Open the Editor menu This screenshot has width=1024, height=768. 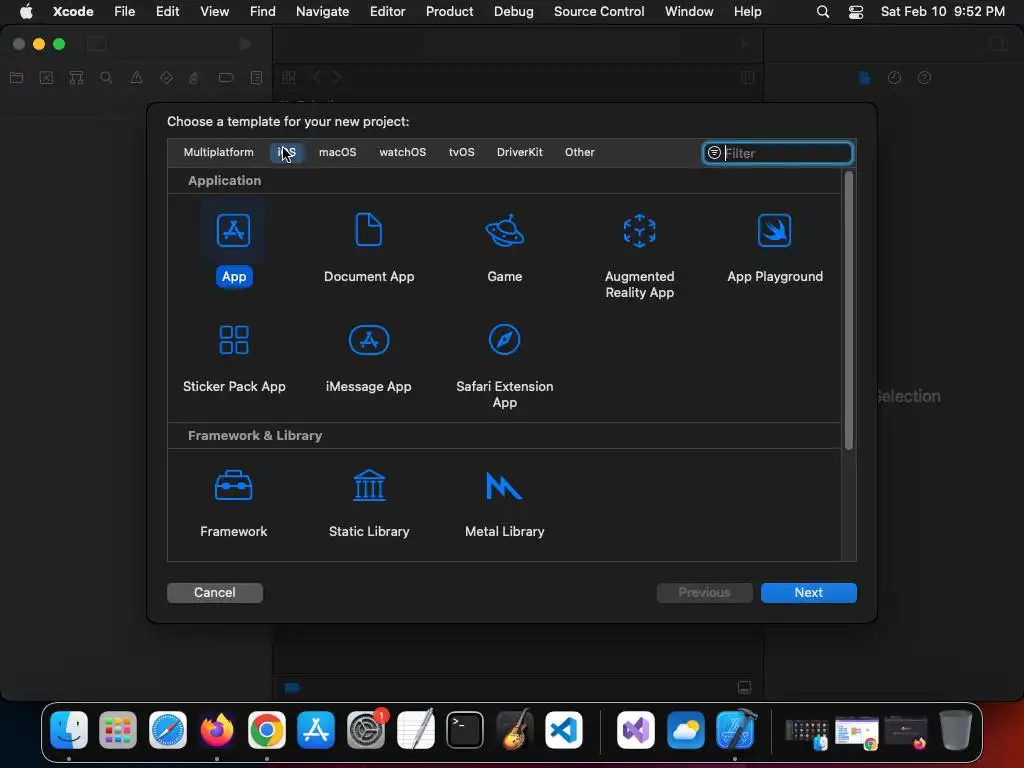pyautogui.click(x=387, y=12)
